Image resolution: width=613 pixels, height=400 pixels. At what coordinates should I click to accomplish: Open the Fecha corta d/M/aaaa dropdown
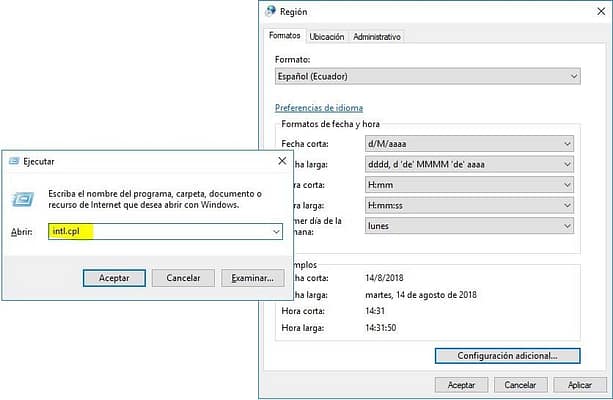(x=469, y=143)
